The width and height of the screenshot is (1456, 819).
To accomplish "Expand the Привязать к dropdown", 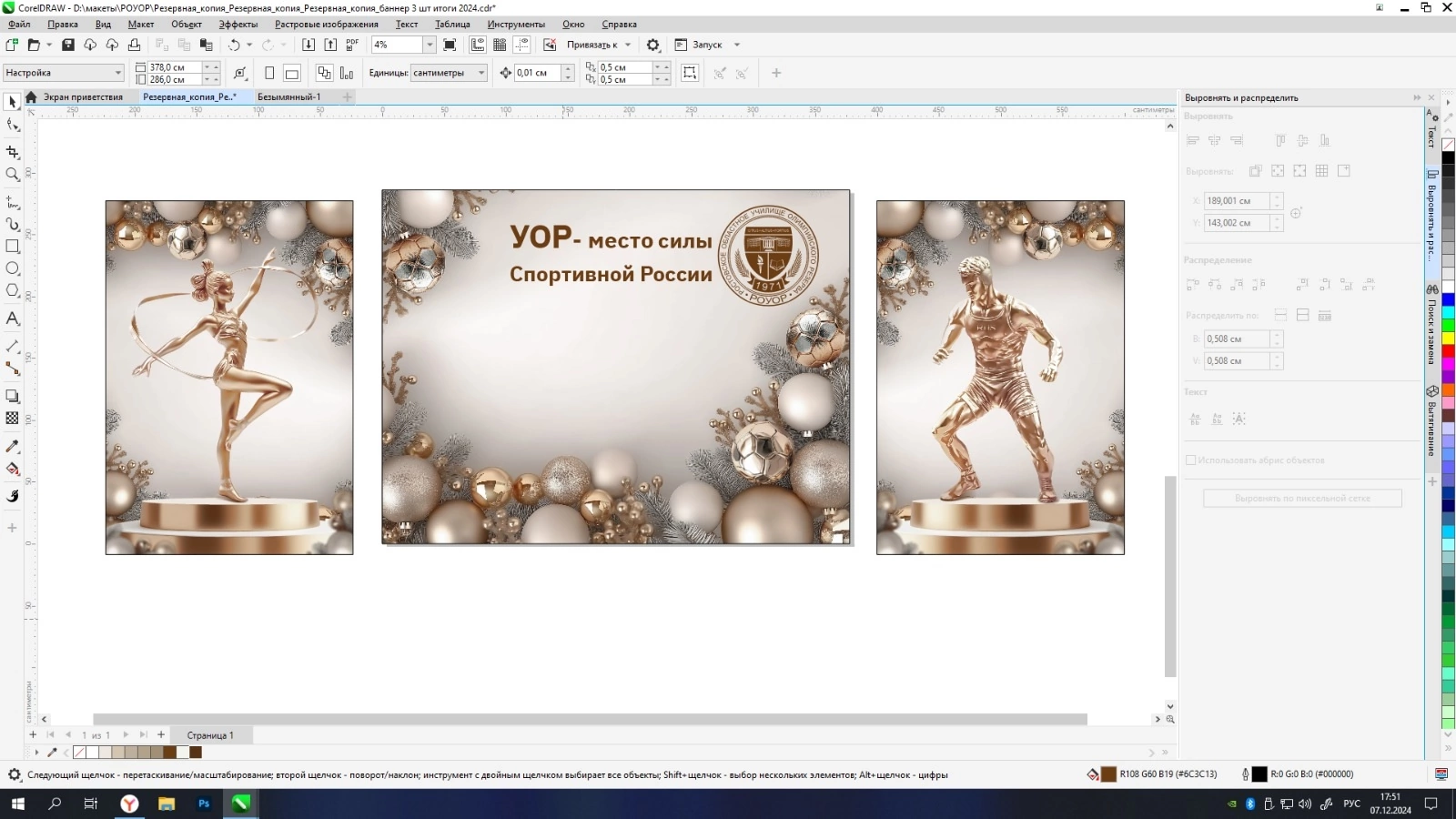I will coord(628,45).
